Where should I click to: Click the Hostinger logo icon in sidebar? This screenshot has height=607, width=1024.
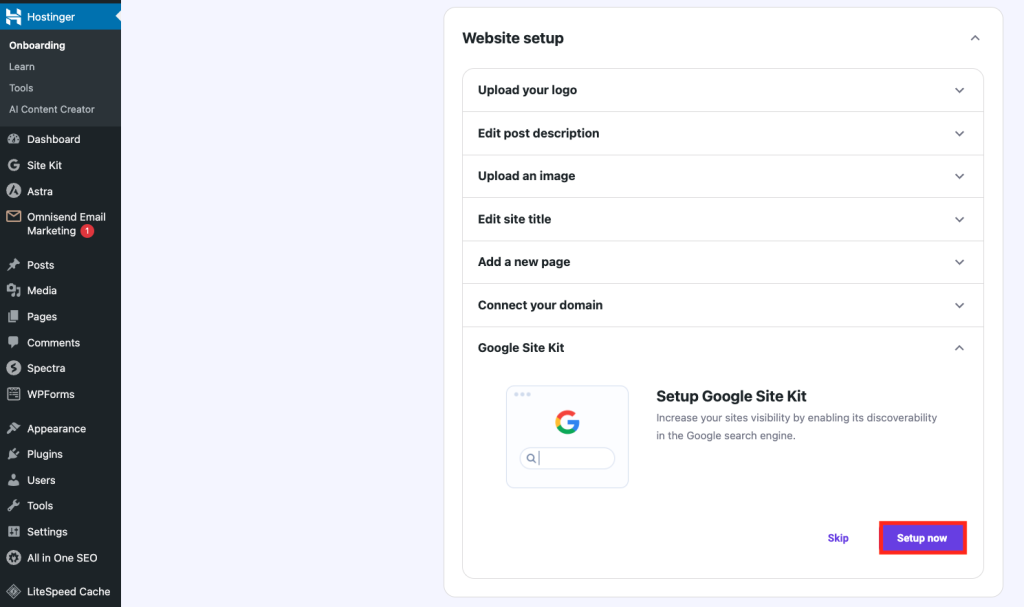(14, 17)
